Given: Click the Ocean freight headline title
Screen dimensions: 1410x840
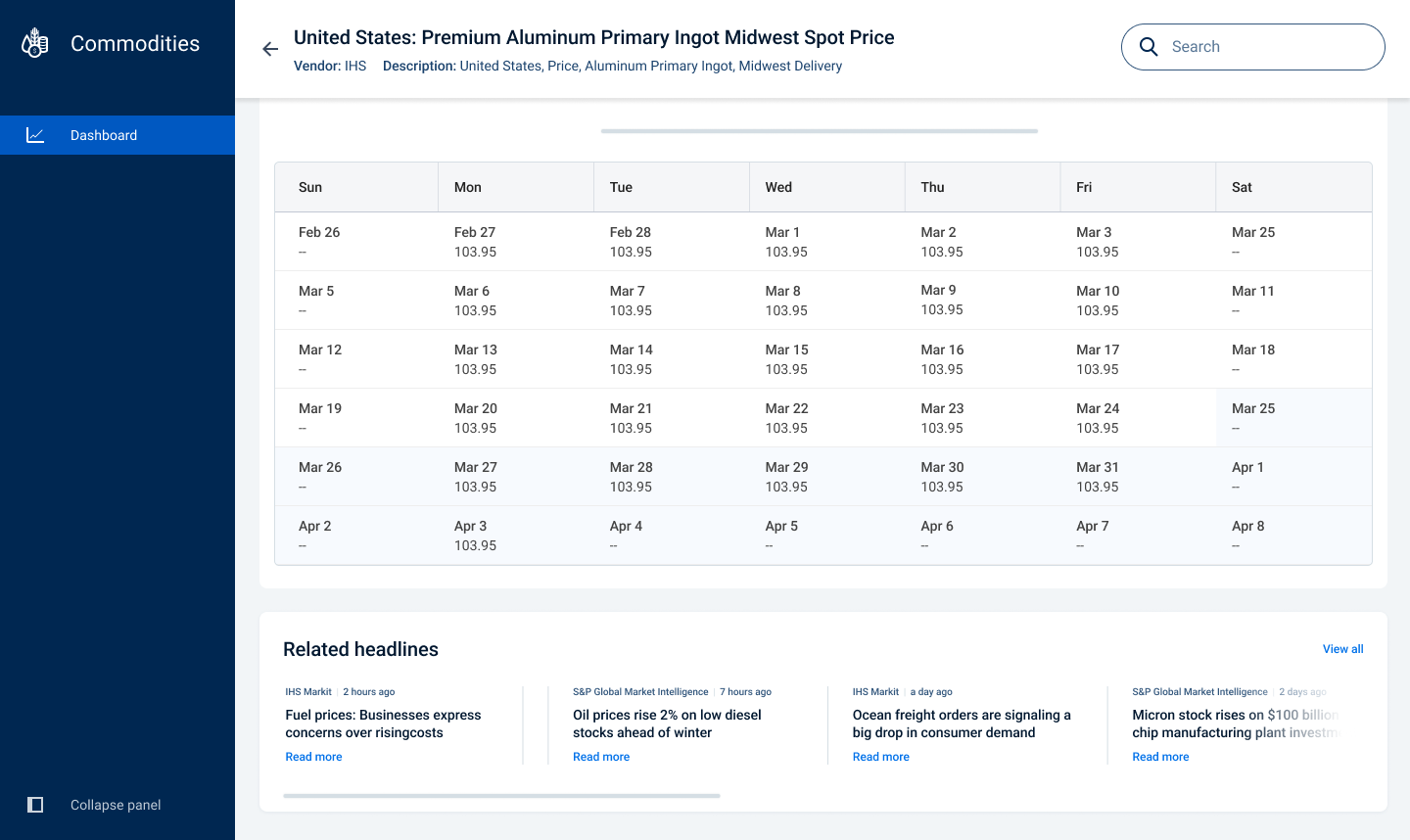Looking at the screenshot, I should click(x=962, y=723).
